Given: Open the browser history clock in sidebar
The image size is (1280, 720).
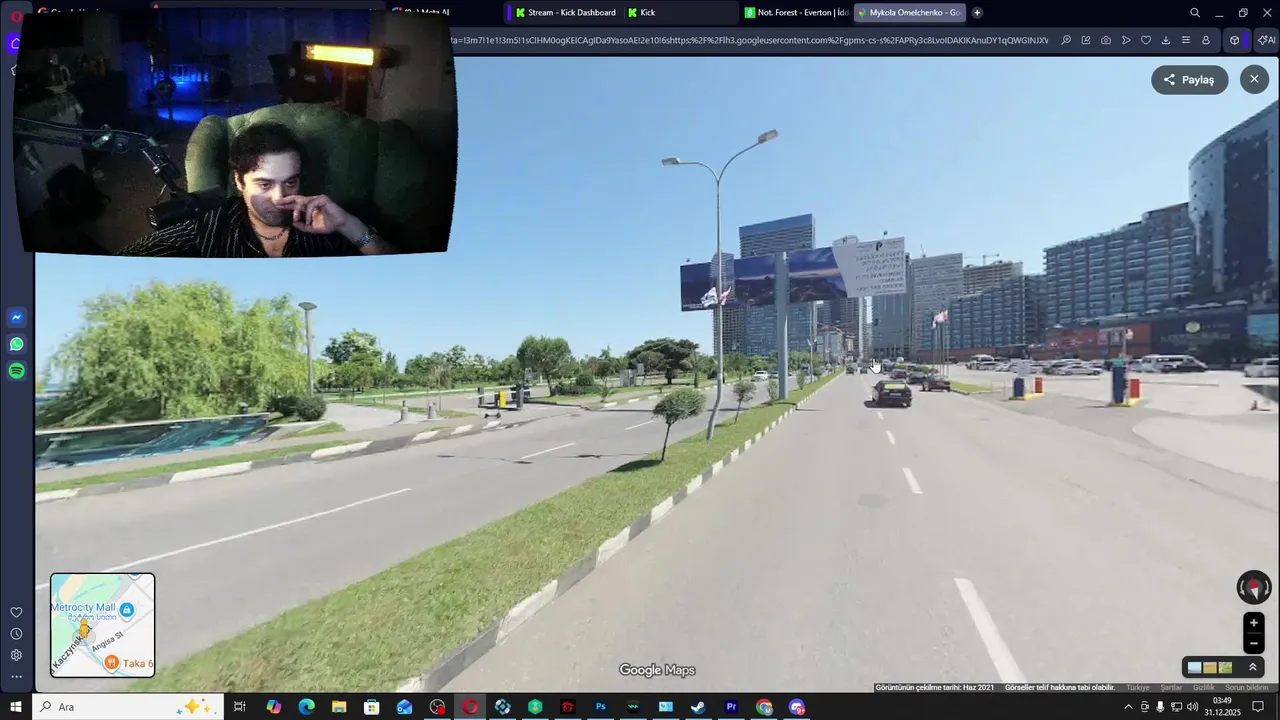Looking at the screenshot, I should [x=16, y=634].
